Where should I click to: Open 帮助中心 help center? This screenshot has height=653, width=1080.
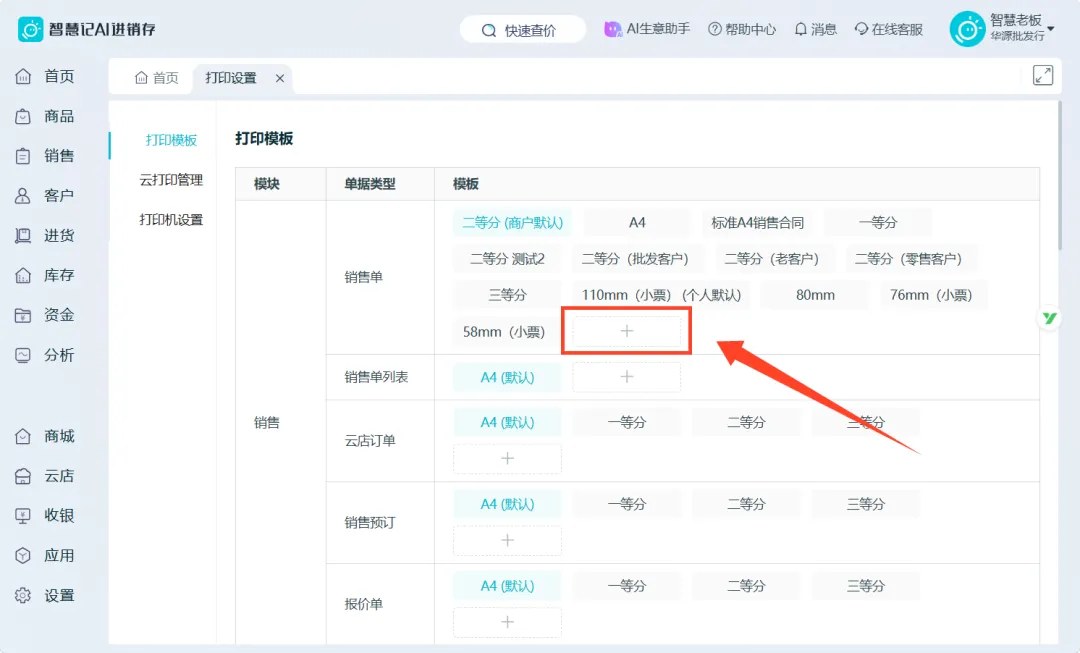742,29
